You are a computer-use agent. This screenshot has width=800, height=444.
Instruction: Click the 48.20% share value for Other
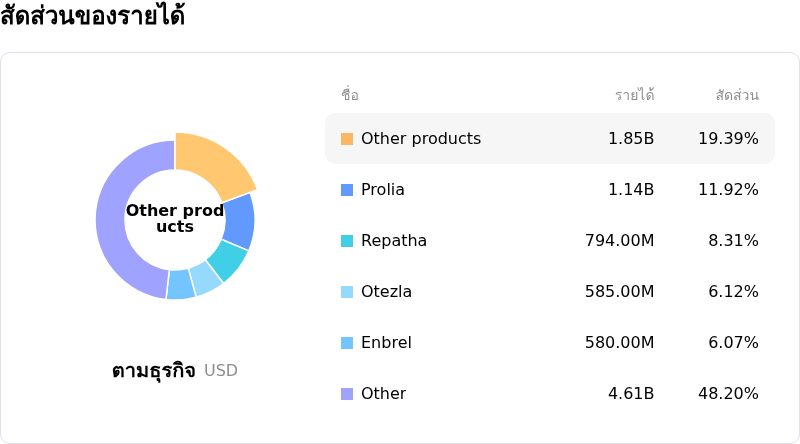coord(728,394)
